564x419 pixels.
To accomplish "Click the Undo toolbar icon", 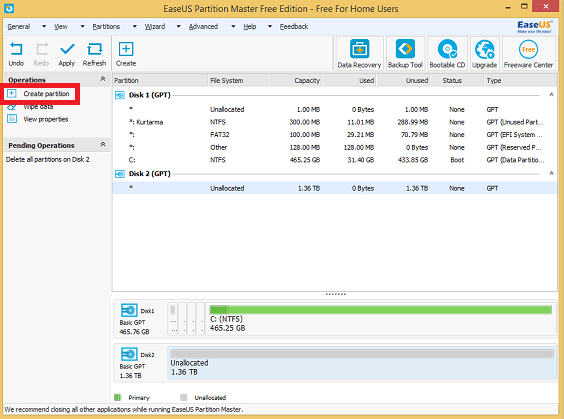I will tap(16, 49).
